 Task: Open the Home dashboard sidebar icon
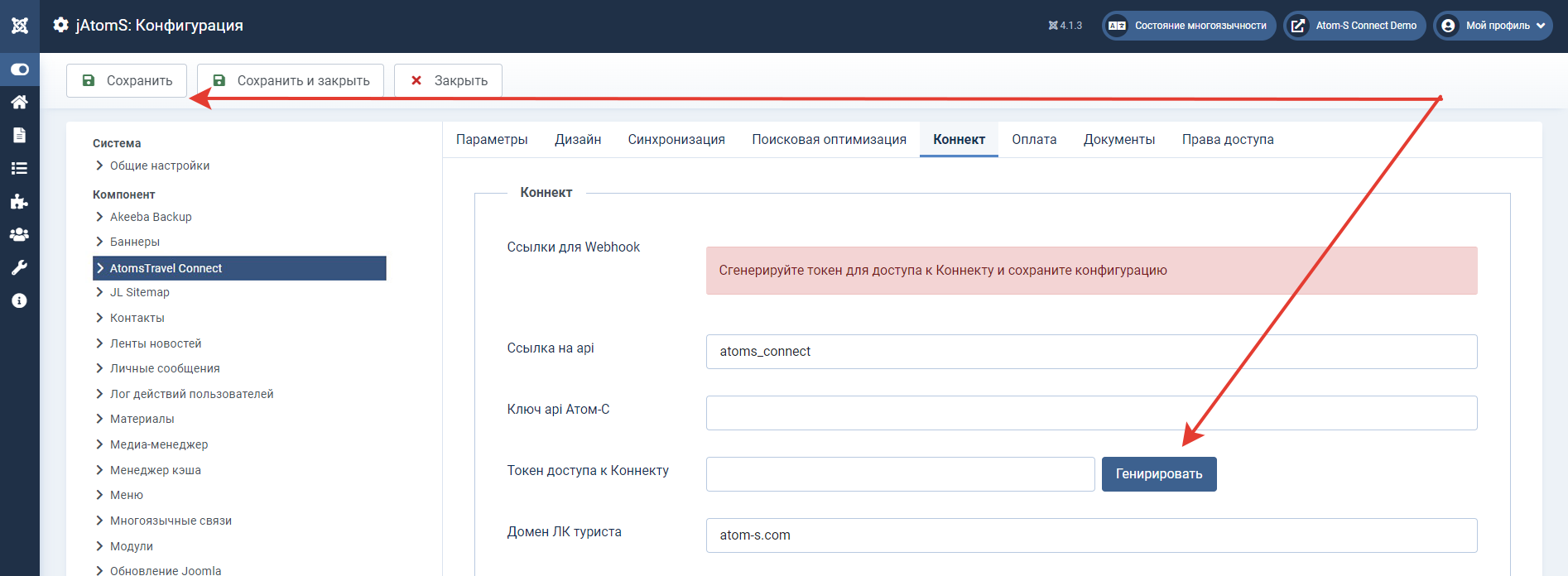coord(20,102)
